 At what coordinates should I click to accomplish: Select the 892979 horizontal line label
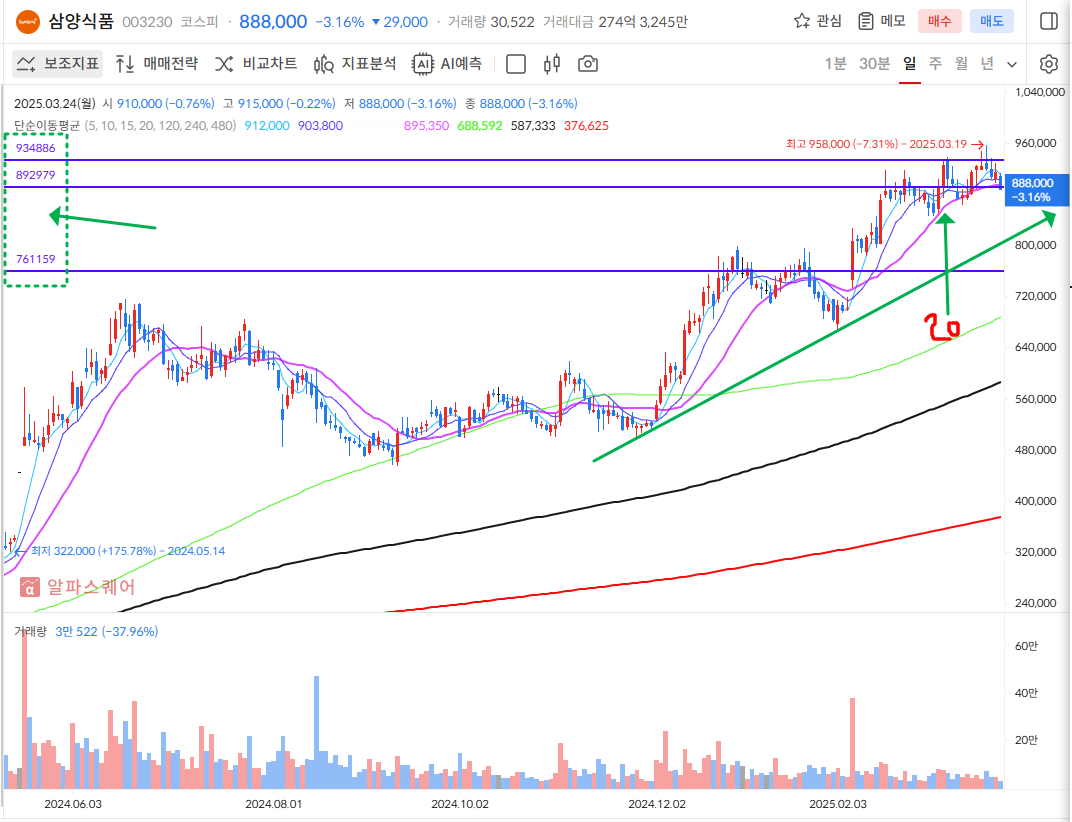coord(36,175)
